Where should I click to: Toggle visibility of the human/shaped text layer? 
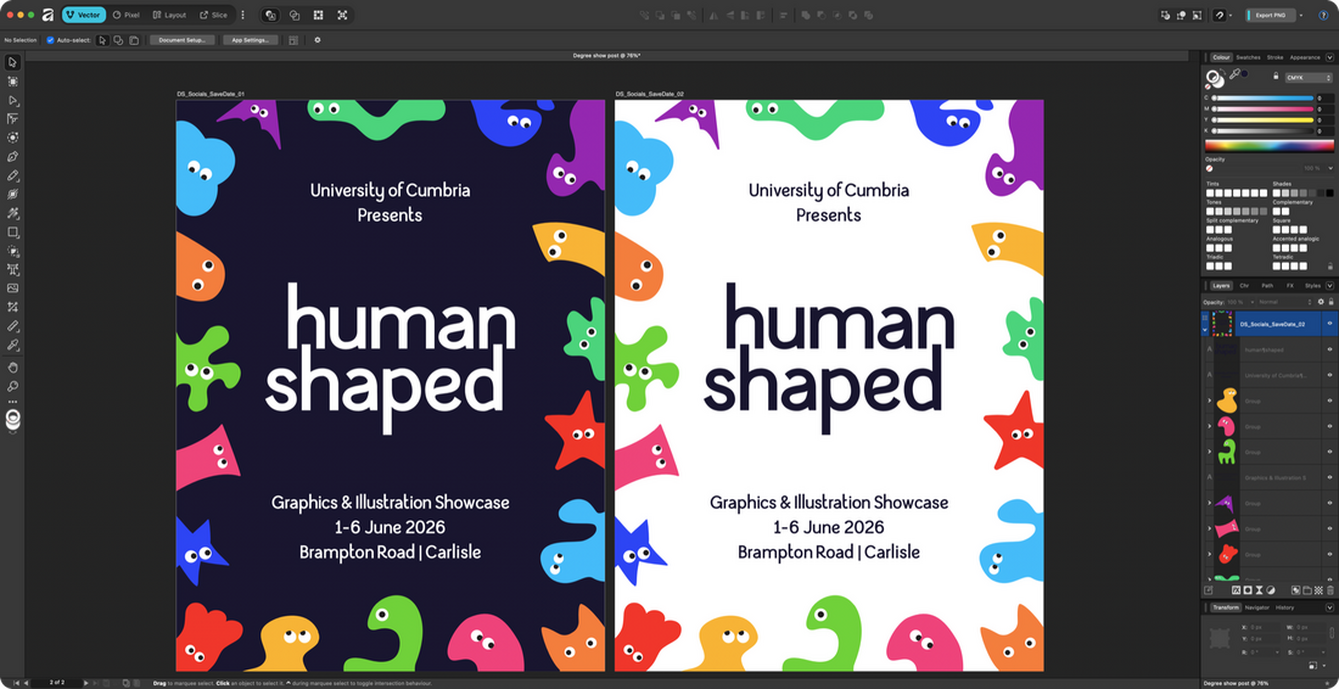[1330, 350]
